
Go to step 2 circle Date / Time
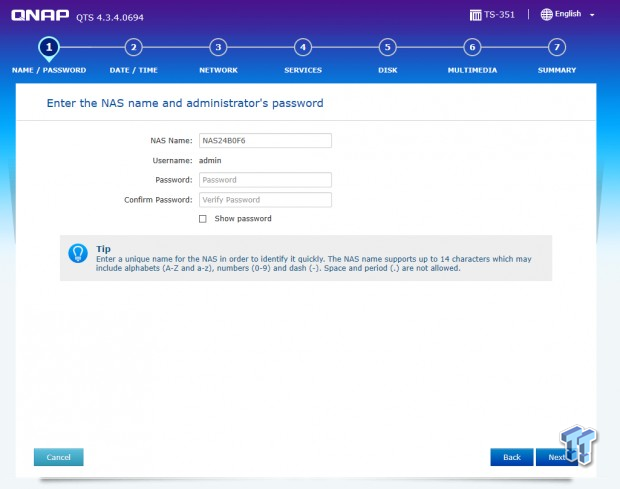(134, 47)
